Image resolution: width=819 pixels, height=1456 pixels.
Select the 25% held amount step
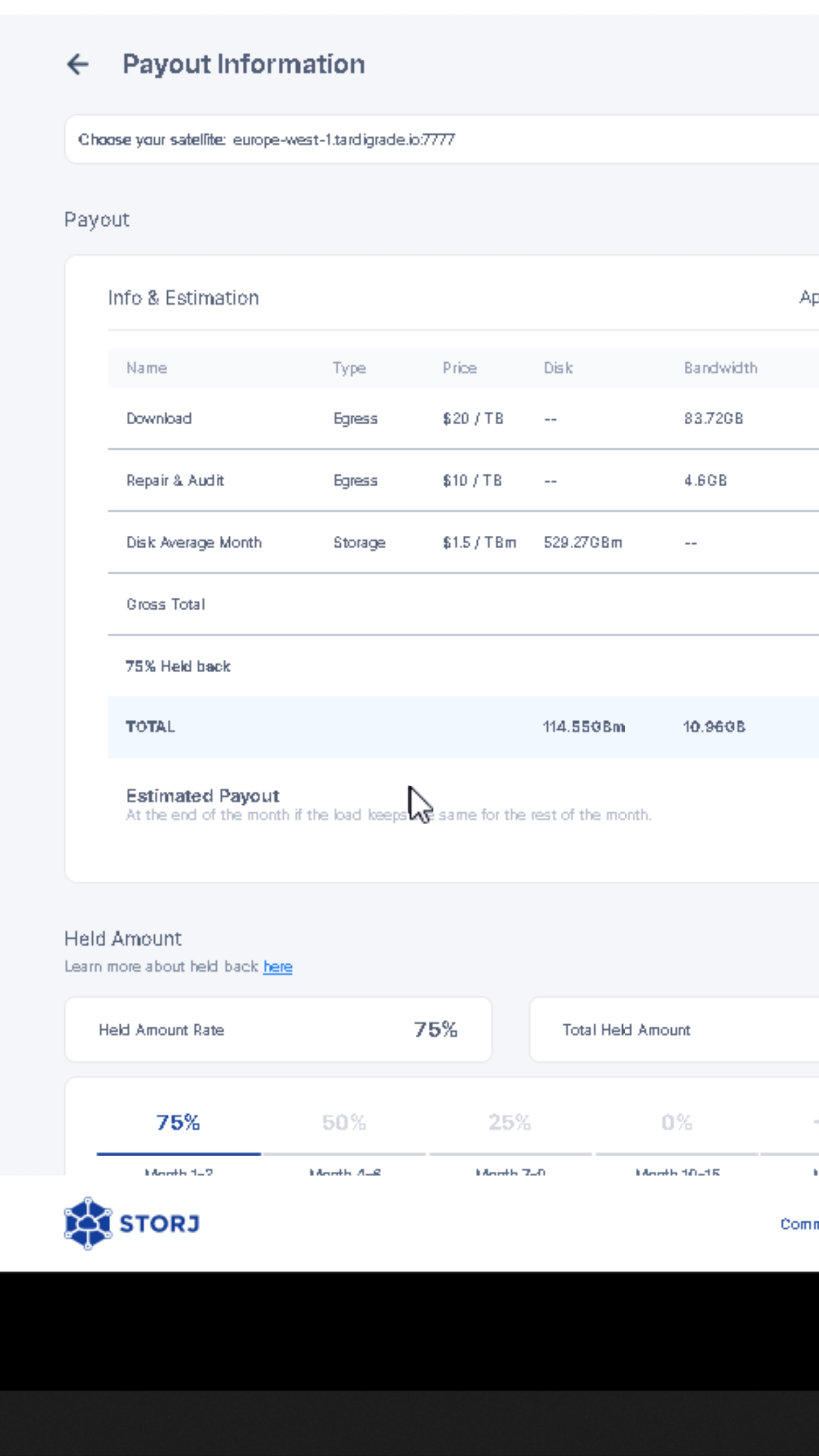510,1122
